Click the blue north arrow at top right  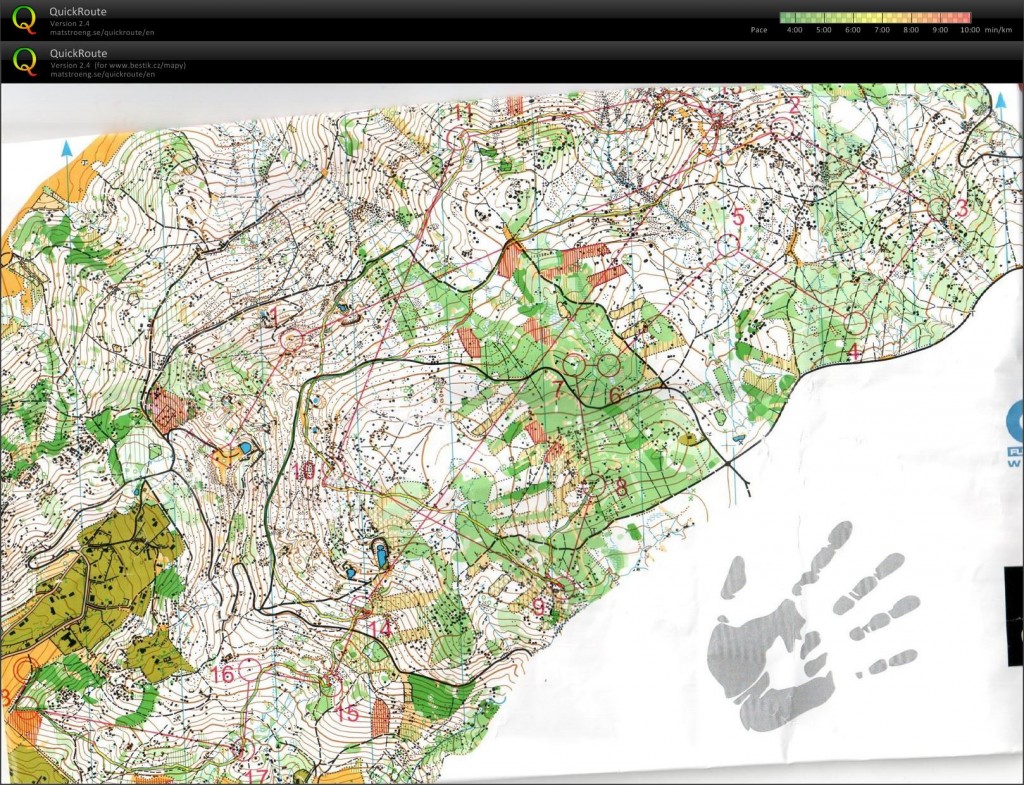1001,100
